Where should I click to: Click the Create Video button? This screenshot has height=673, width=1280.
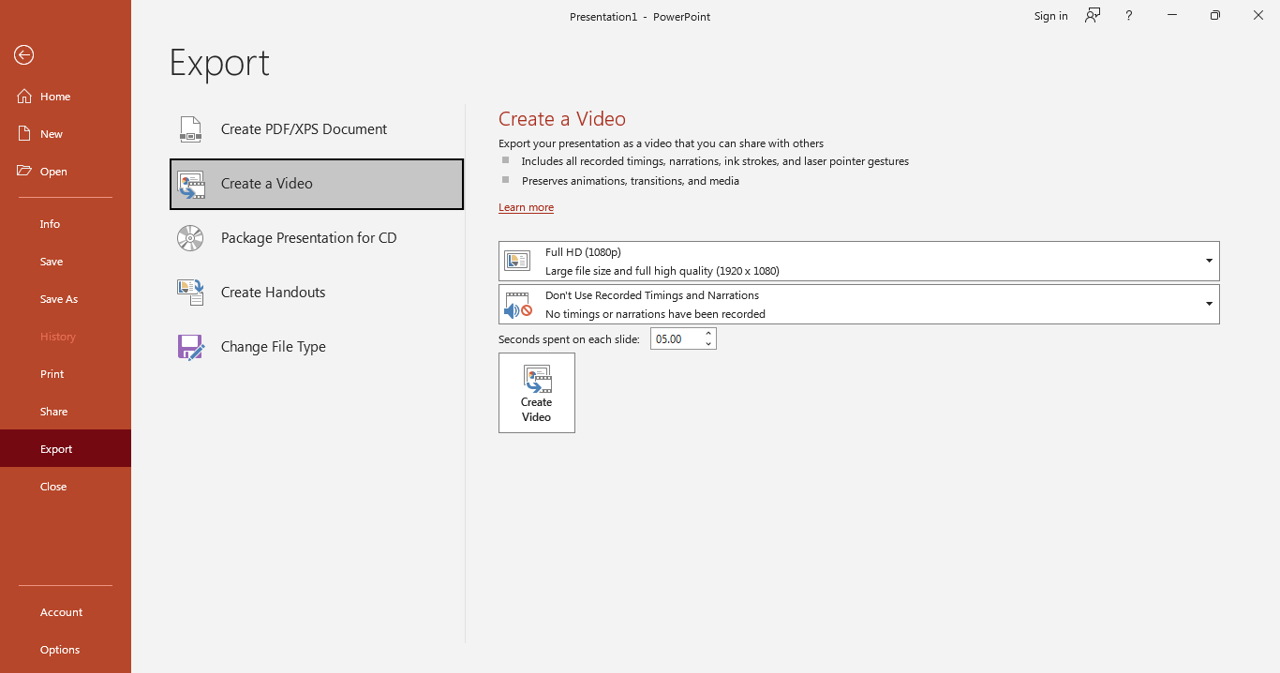pos(537,393)
